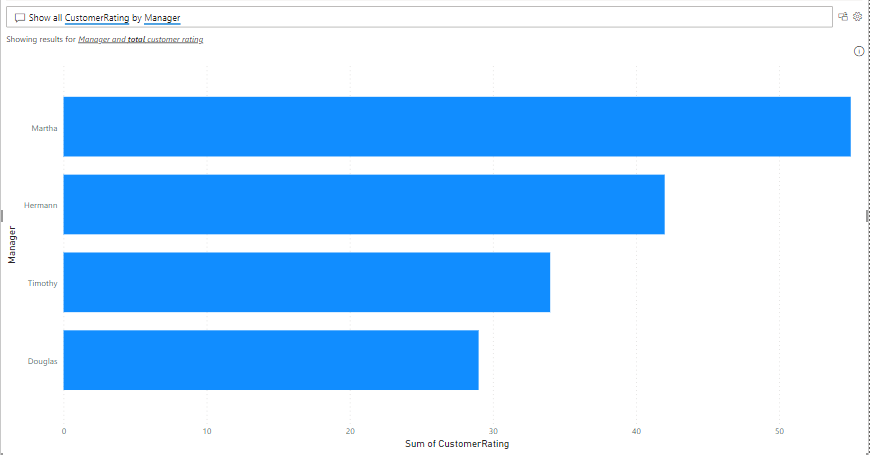Click the Q&A speech bubble icon
The image size is (870, 455).
point(19,18)
